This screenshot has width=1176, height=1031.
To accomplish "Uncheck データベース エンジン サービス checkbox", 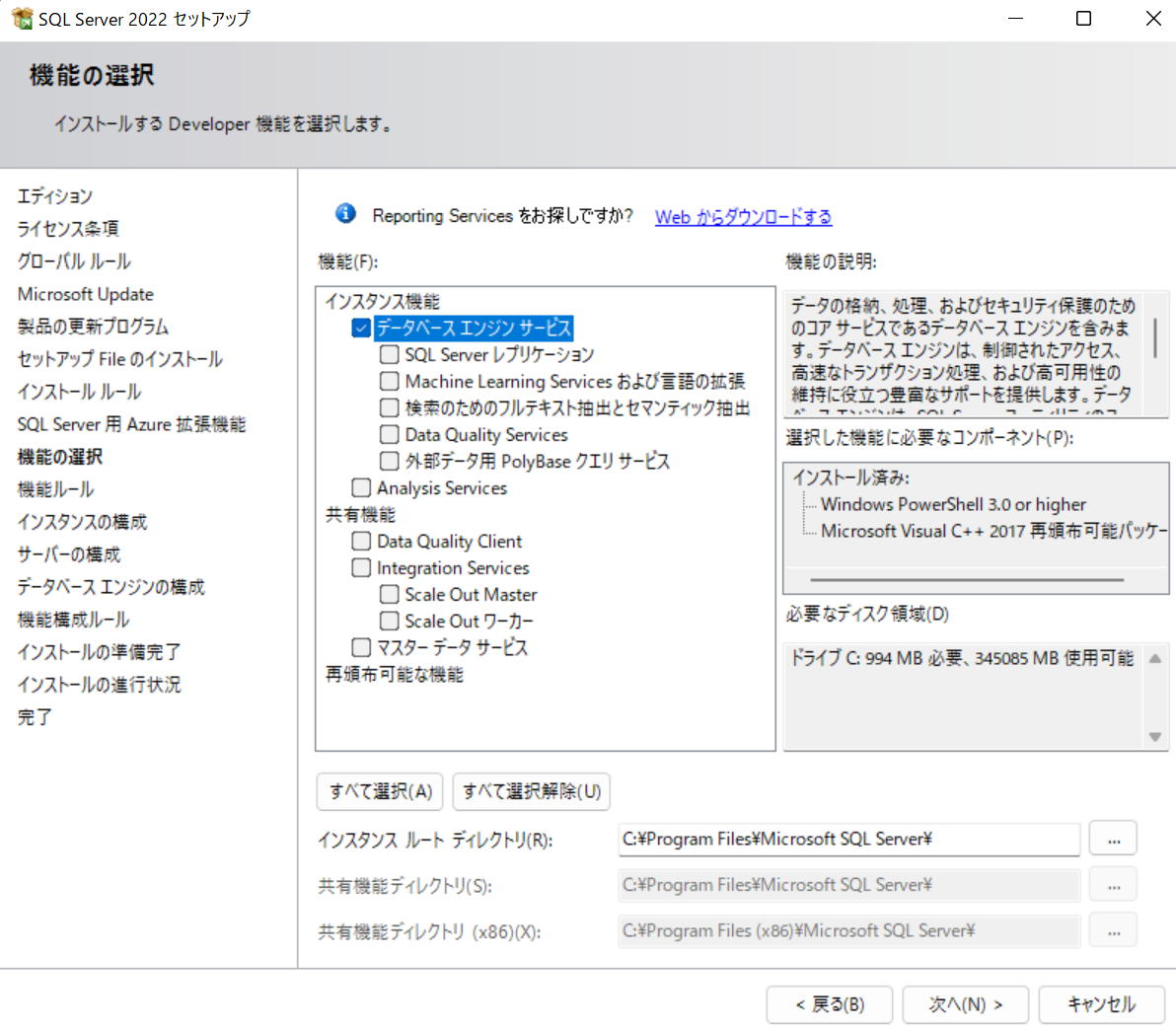I will [361, 328].
